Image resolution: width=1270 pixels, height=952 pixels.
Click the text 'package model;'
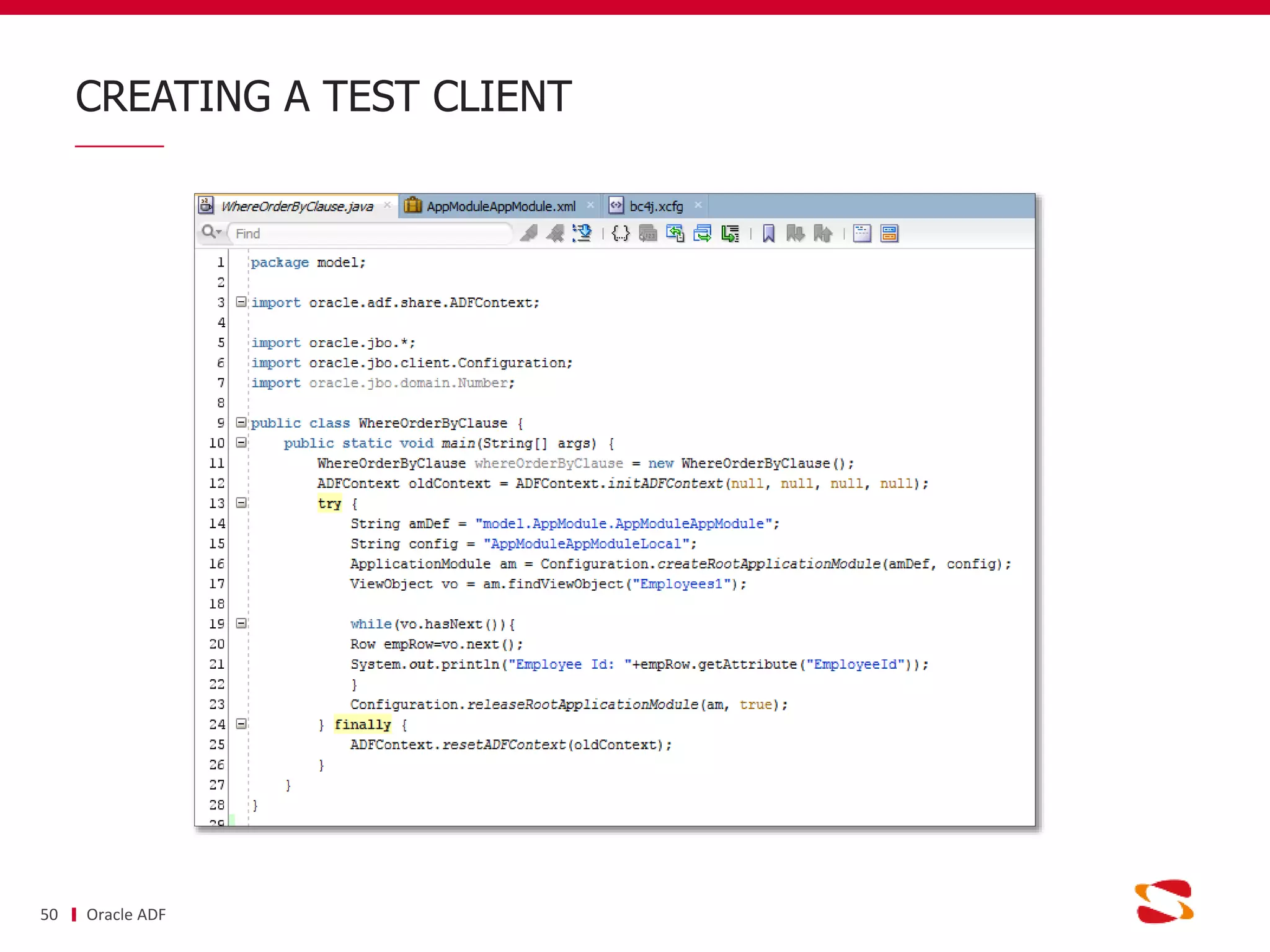pos(308,263)
